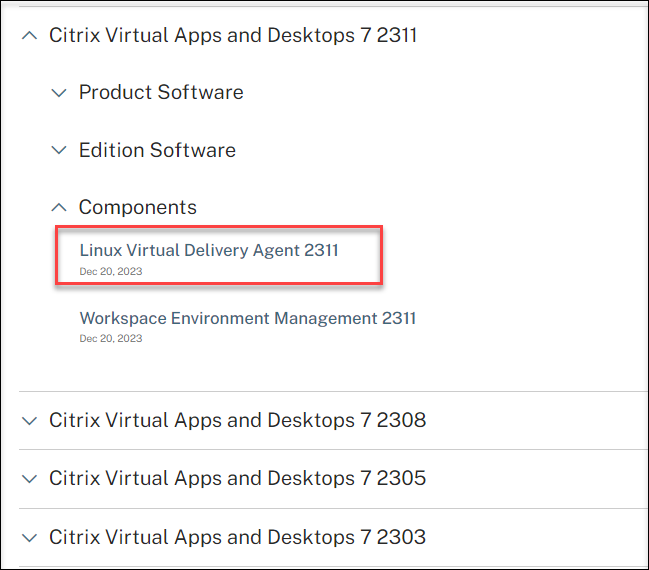Click the chevron beside Product Software
This screenshot has height=570, width=649.
point(59,93)
